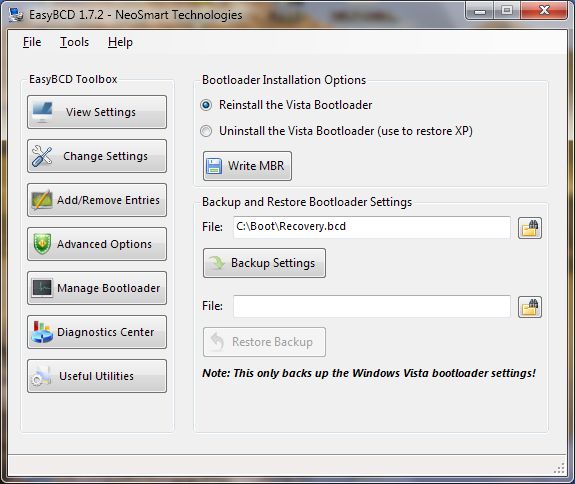575x484 pixels.
Task: Click the Advanced Options shield icon
Action: point(42,244)
